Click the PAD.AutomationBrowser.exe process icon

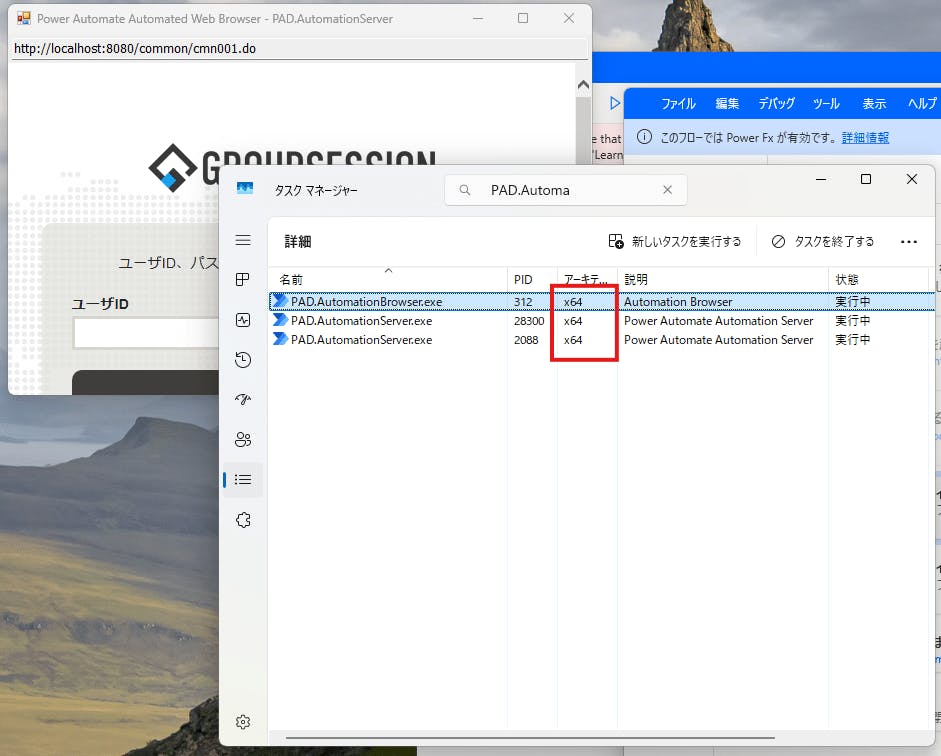click(280, 301)
